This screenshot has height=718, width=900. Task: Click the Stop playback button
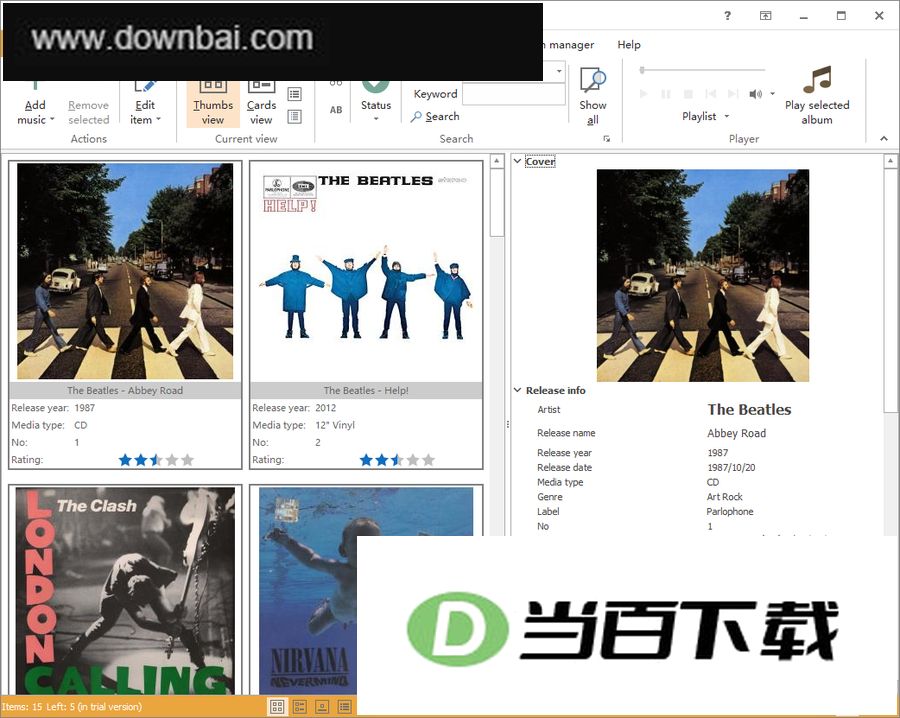click(688, 94)
